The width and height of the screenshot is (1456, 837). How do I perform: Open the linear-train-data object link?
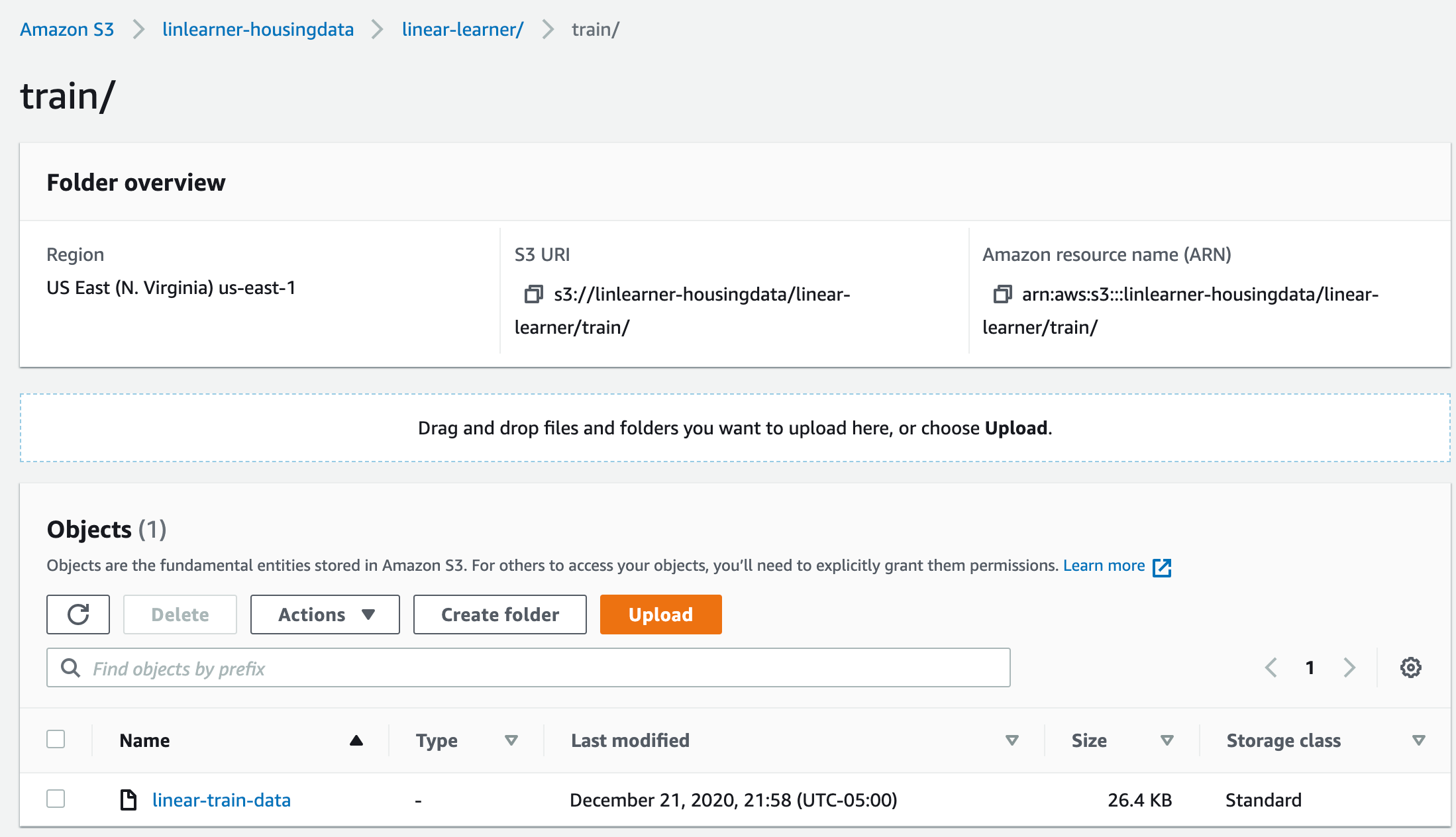click(x=221, y=800)
